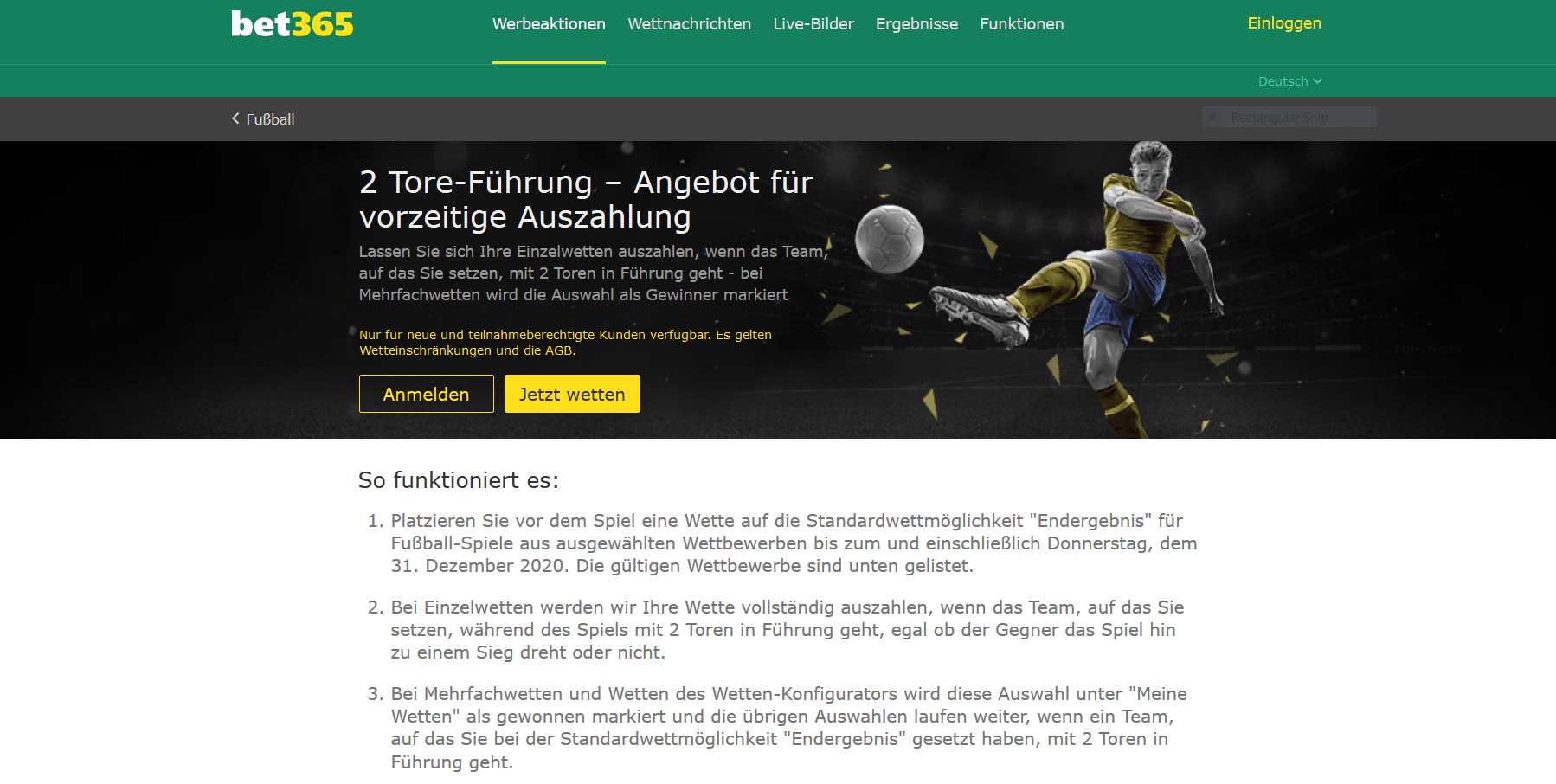Image resolution: width=1556 pixels, height=784 pixels.
Task: Click the chevron beside Deutsch
Action: (x=1318, y=81)
